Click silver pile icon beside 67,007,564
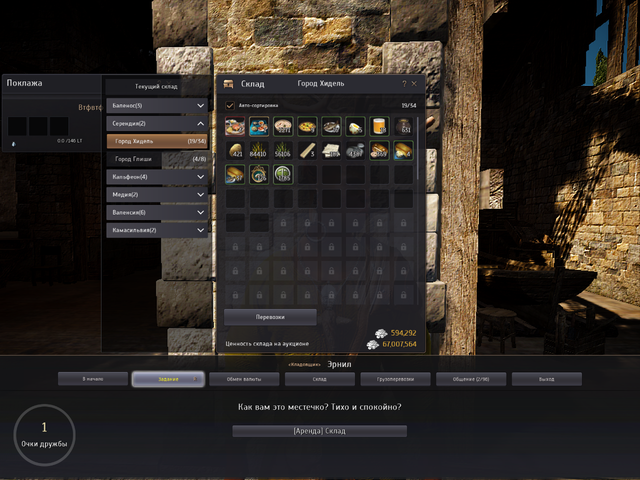 click(373, 345)
